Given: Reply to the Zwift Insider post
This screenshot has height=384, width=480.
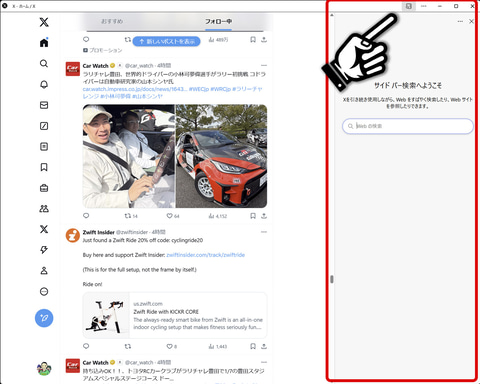Looking at the screenshot, I should (86, 346).
